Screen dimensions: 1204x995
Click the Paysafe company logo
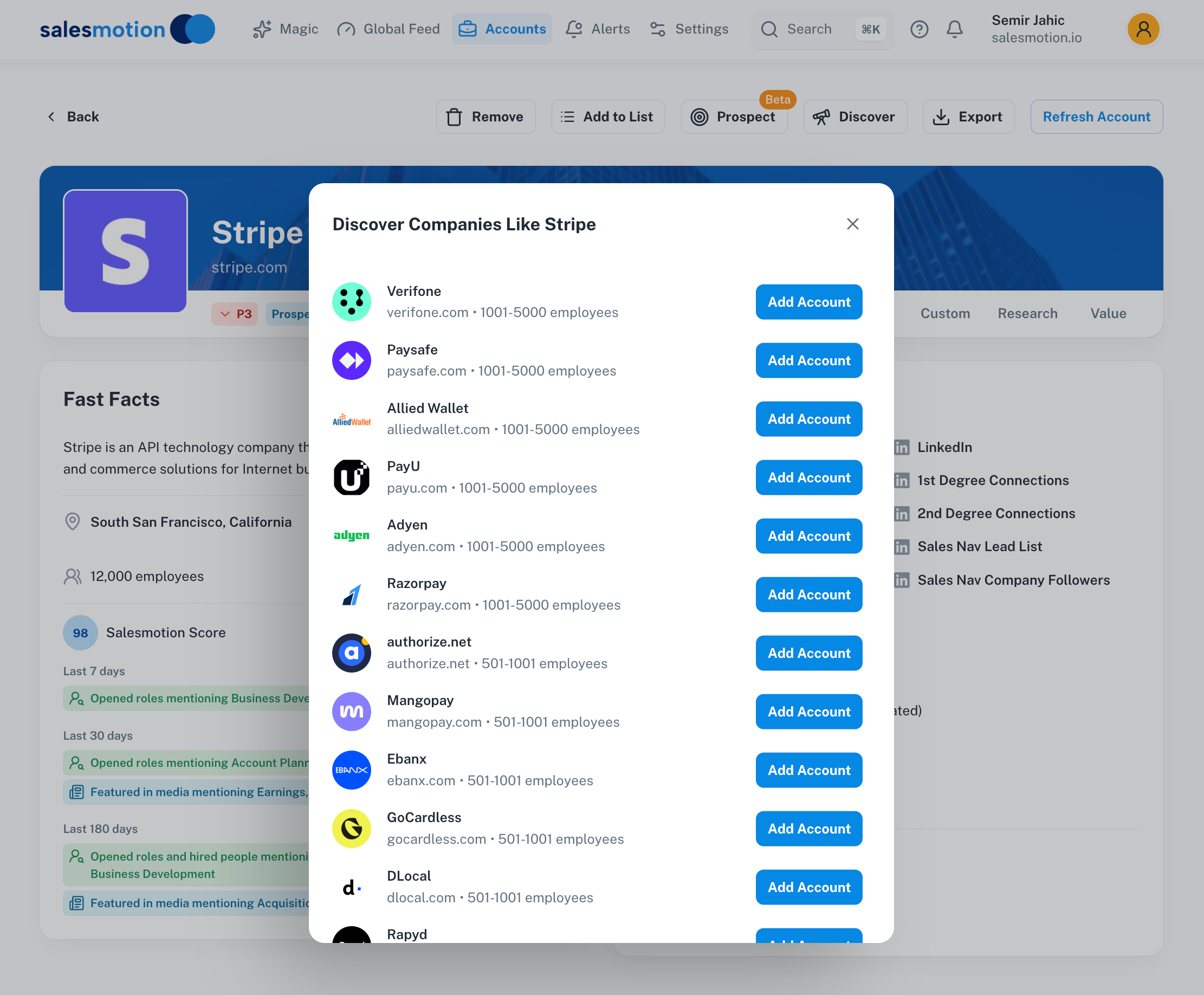[x=351, y=360]
